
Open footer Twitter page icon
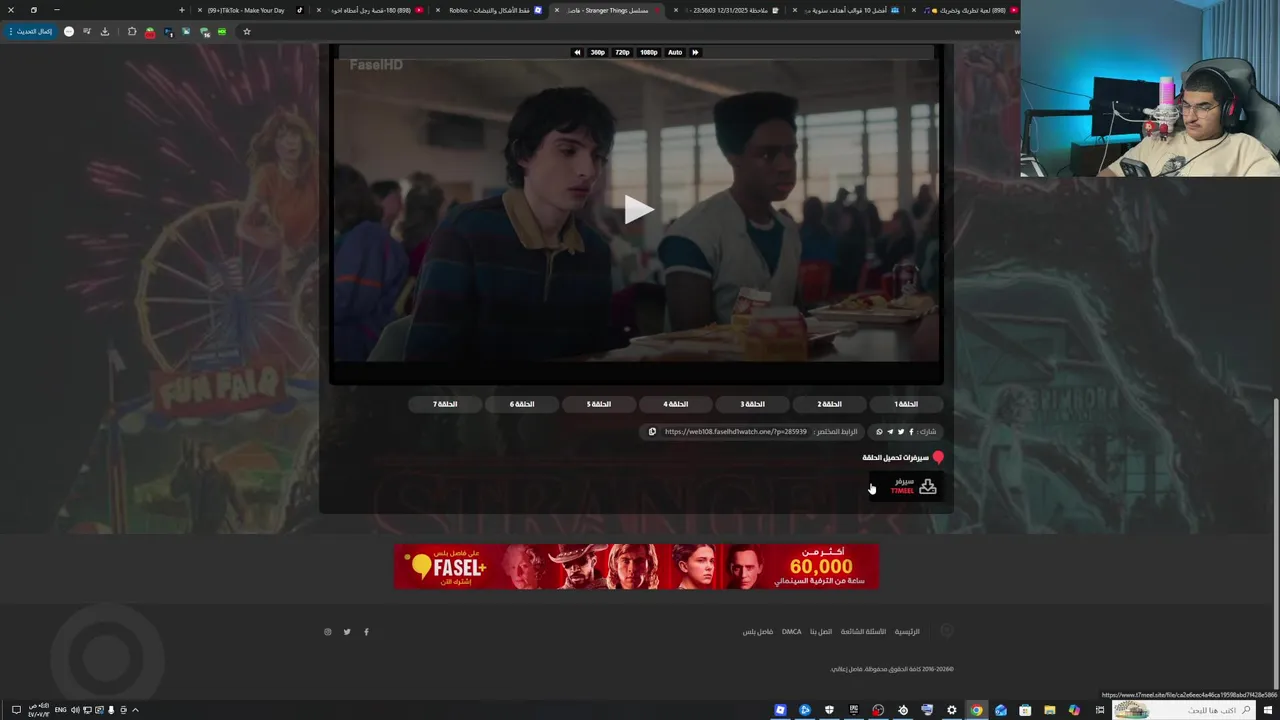(347, 632)
